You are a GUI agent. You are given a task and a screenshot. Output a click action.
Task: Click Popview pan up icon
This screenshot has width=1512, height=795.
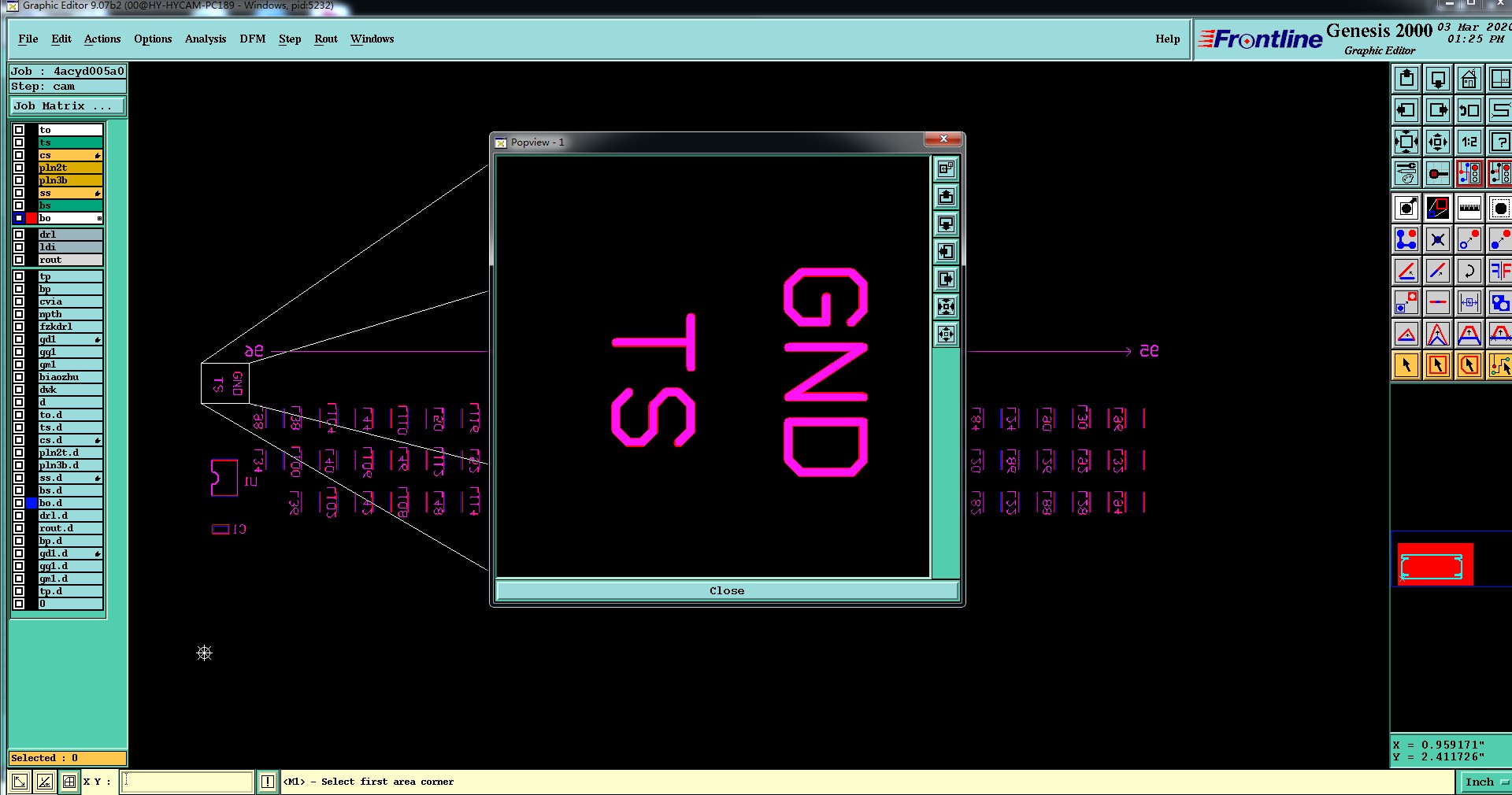(947, 196)
